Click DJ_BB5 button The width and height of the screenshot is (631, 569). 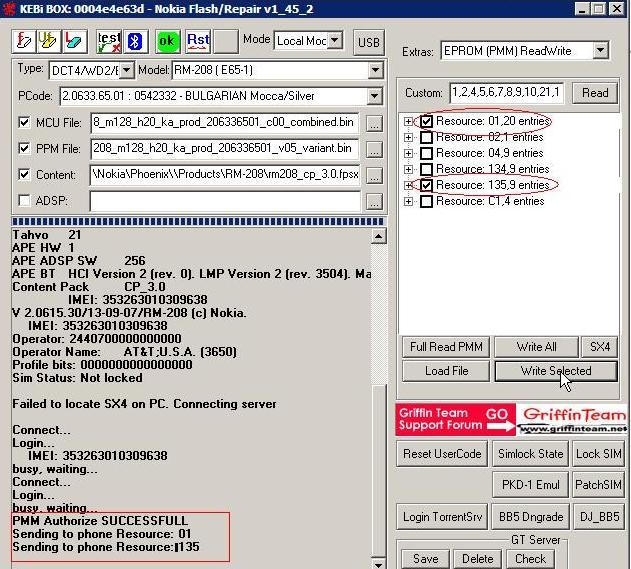coord(598,516)
